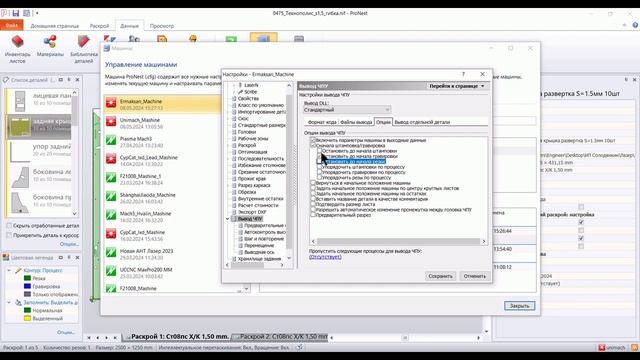
Task: Click the green icon beside ShanghaiJiaoda_Machine
Action: [x=111, y=196]
